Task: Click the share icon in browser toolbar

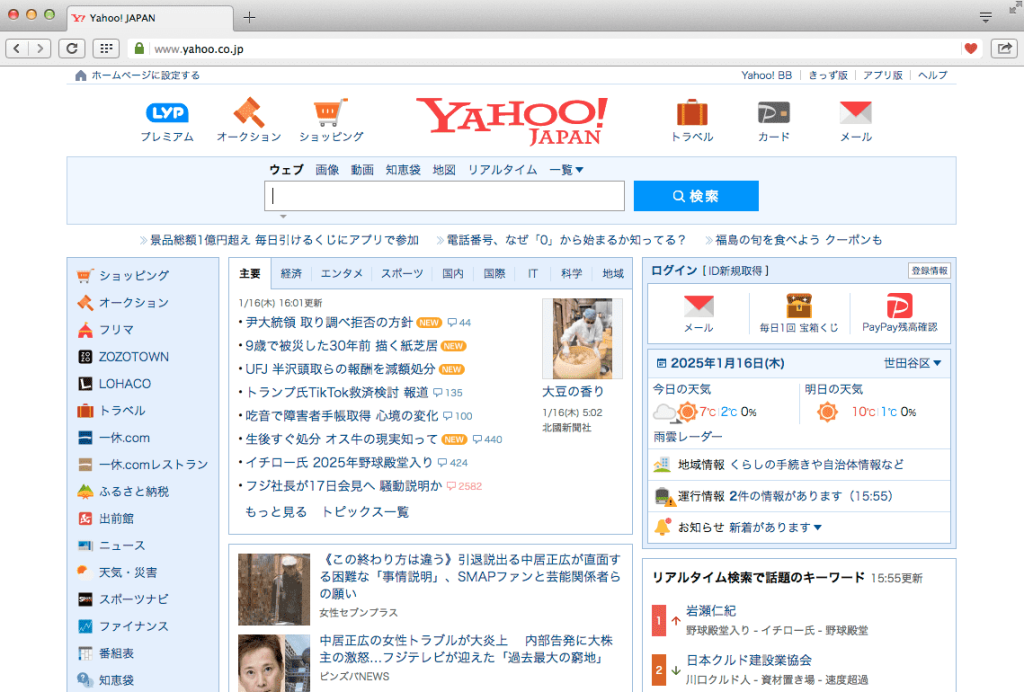Action: point(1004,48)
